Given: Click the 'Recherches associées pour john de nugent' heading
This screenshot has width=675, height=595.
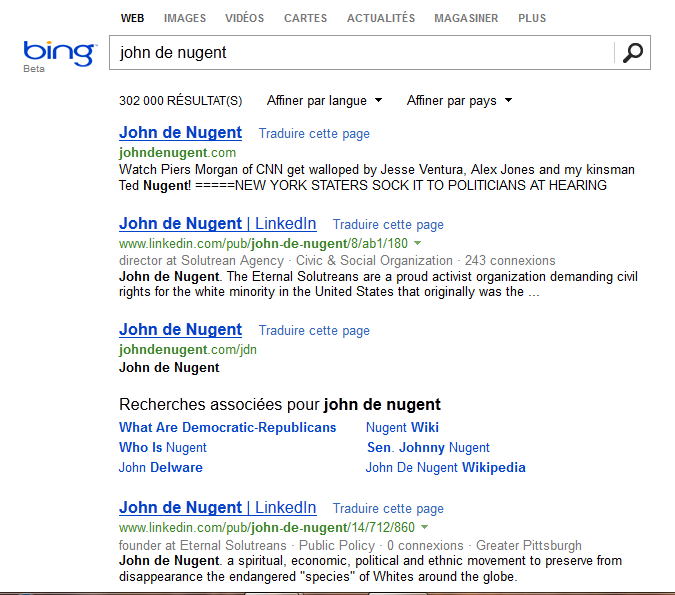Looking at the screenshot, I should [x=280, y=404].
